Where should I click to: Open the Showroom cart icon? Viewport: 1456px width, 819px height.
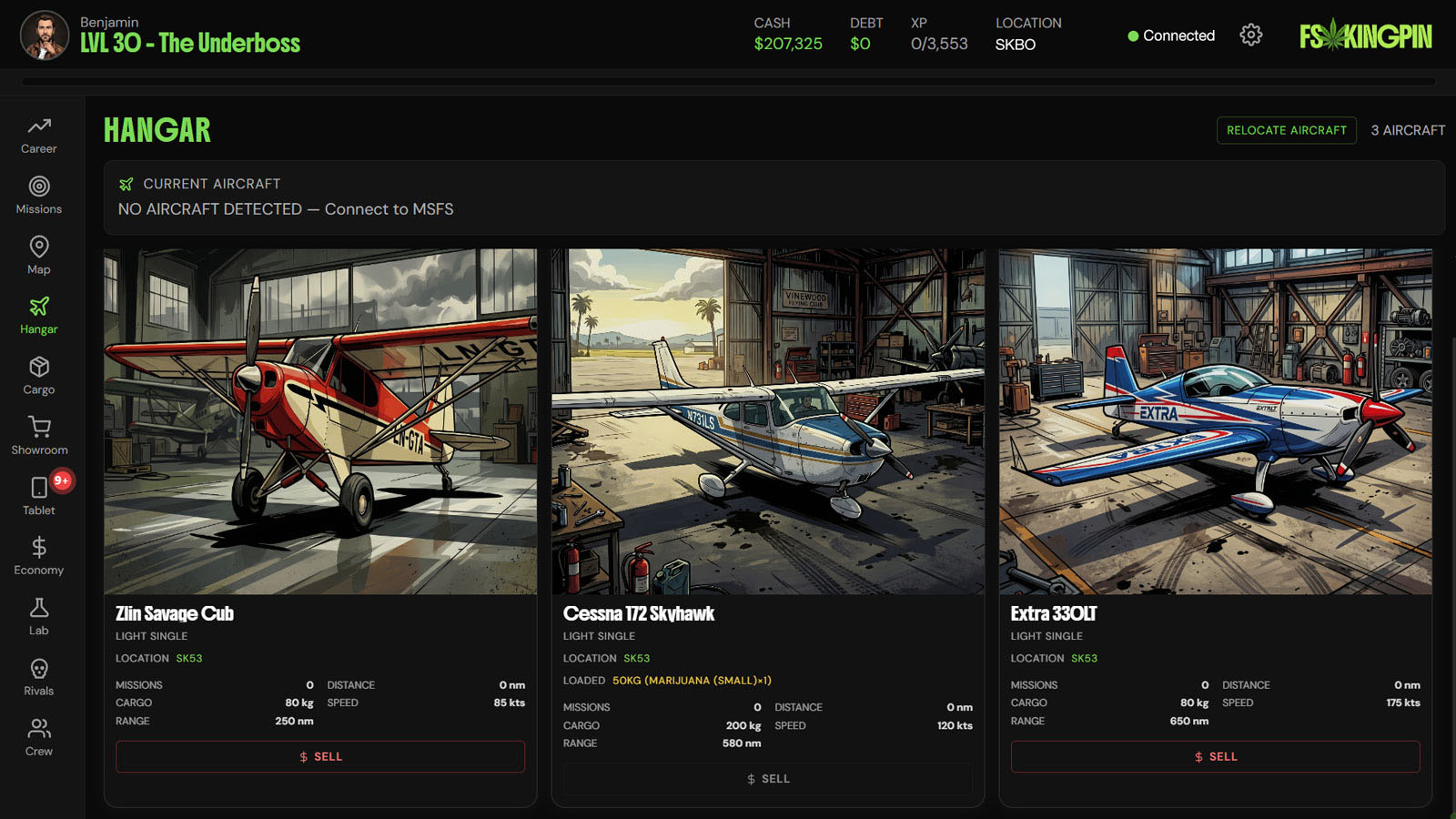[39, 427]
